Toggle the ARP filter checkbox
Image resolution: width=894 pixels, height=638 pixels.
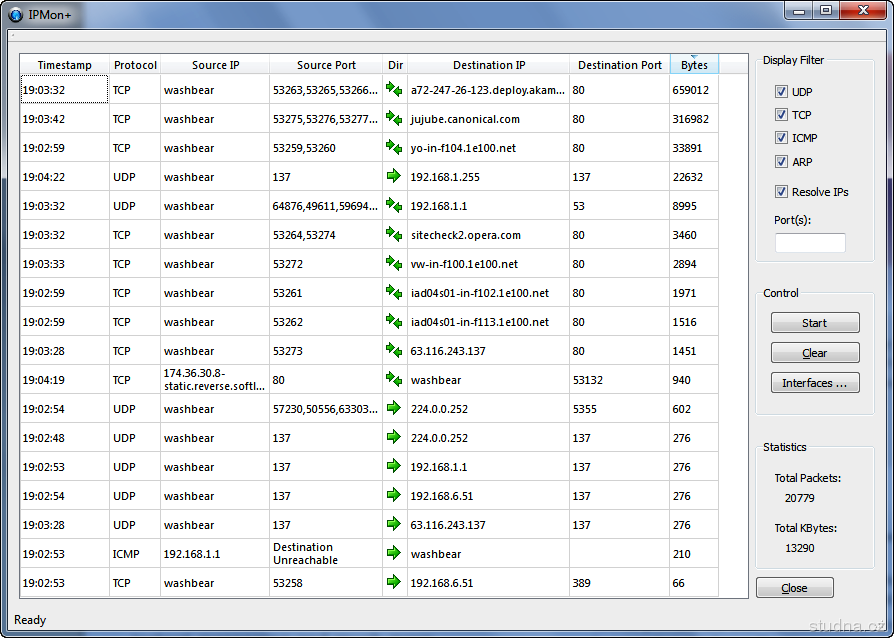click(x=781, y=161)
